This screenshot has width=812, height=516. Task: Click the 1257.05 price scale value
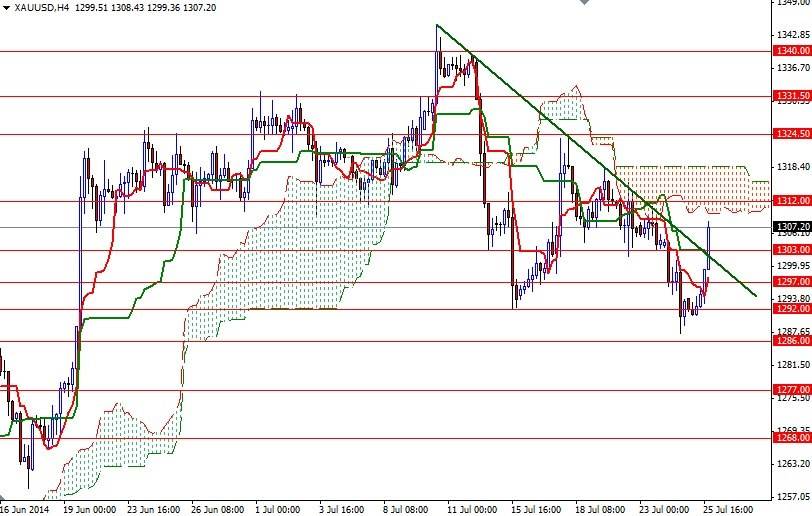click(793, 496)
